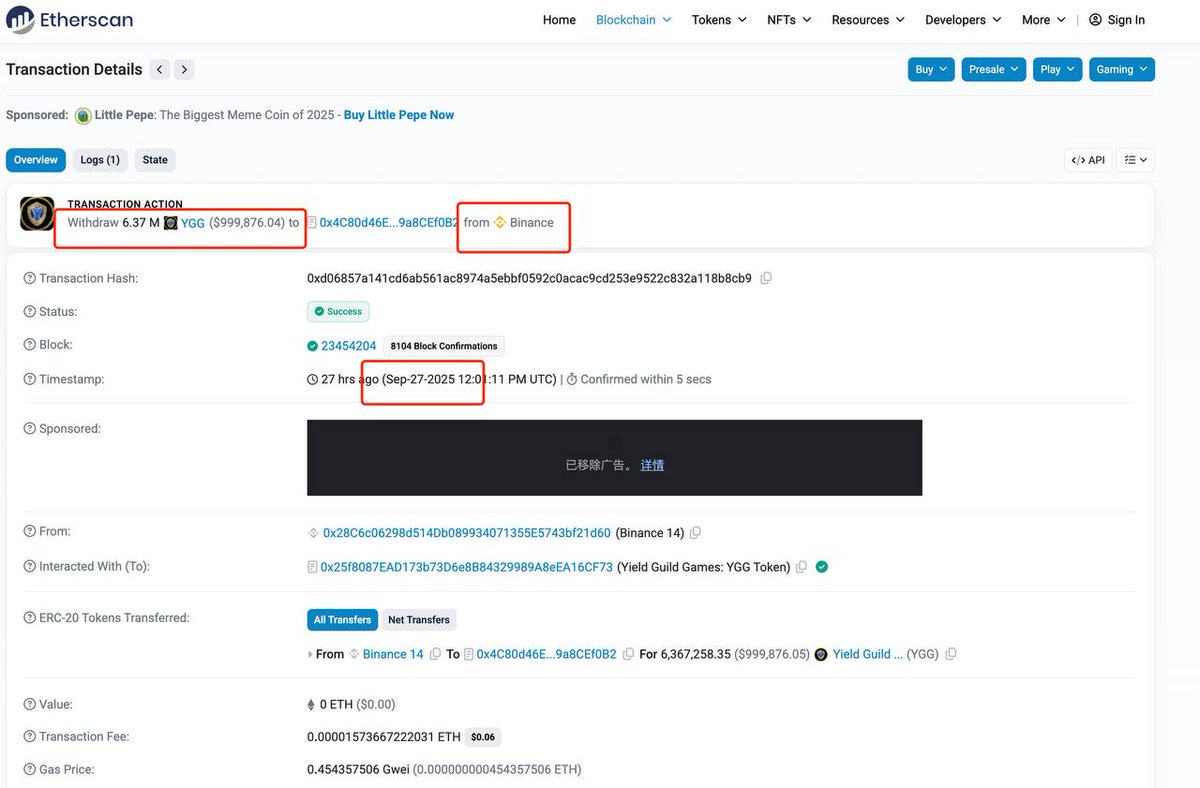
Task: Click help icon beside Gas Price
Action: click(x=29, y=770)
